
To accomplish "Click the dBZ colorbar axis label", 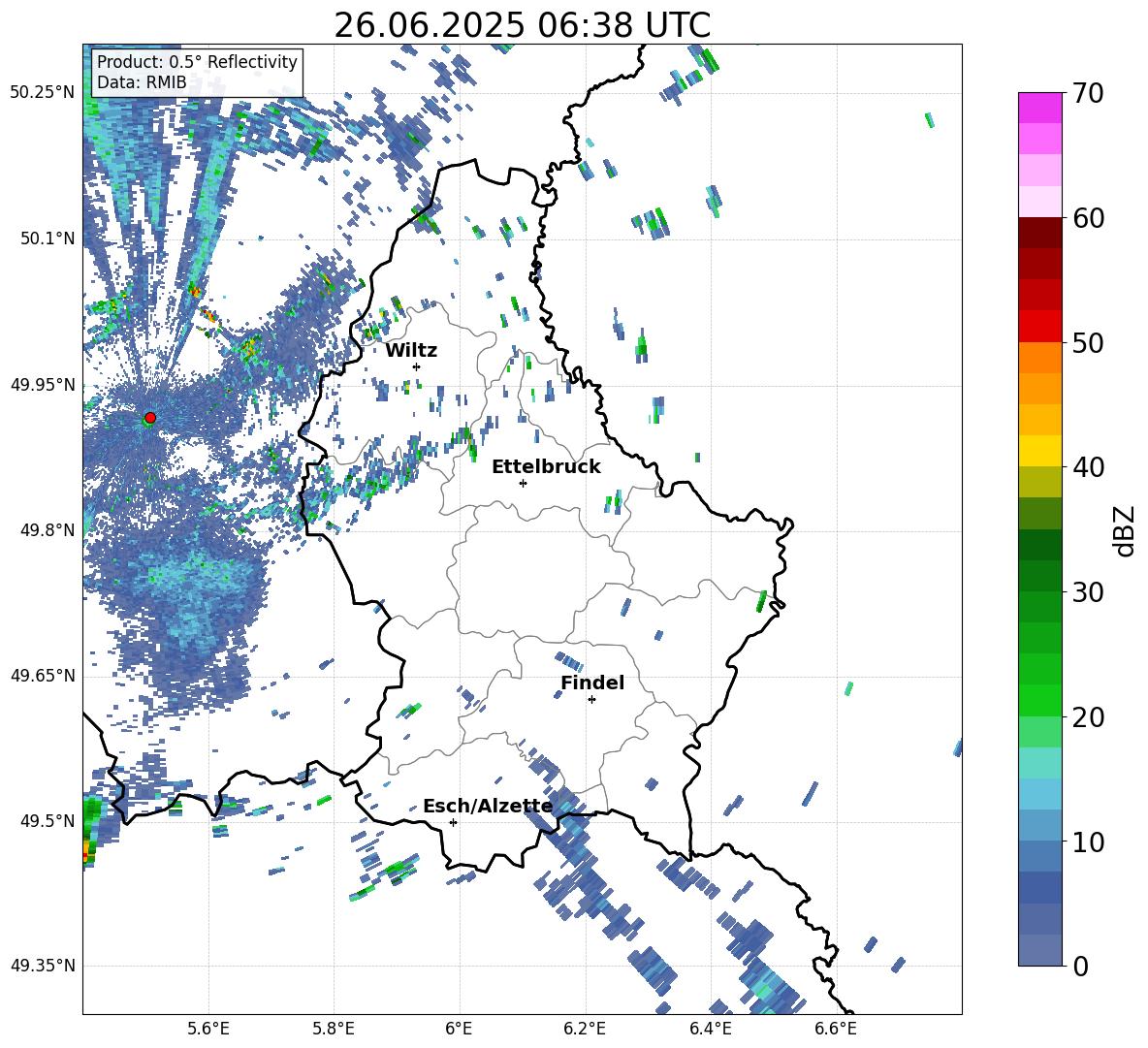I will 1125,530.
